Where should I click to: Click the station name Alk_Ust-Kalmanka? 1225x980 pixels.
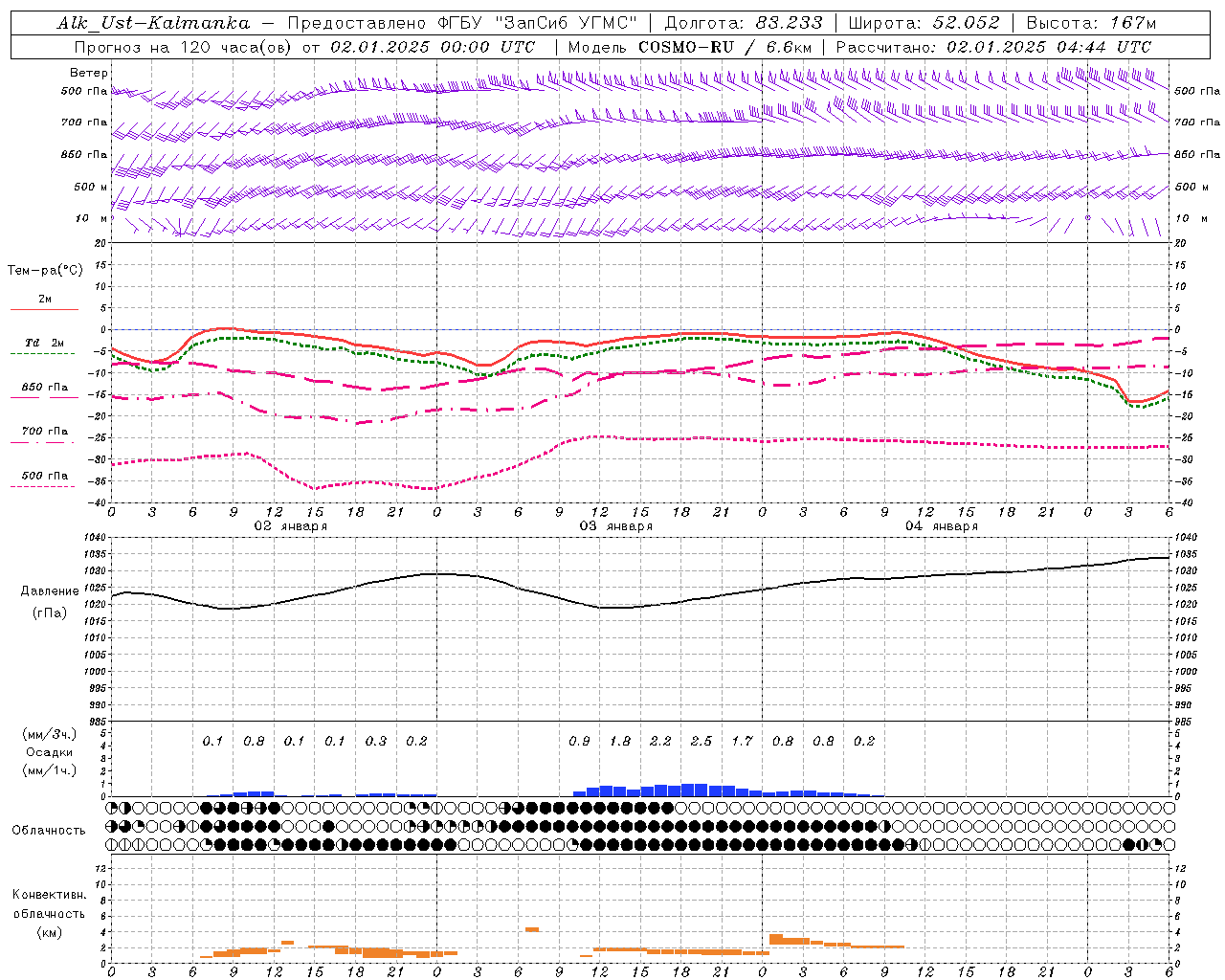pyautogui.click(x=153, y=23)
